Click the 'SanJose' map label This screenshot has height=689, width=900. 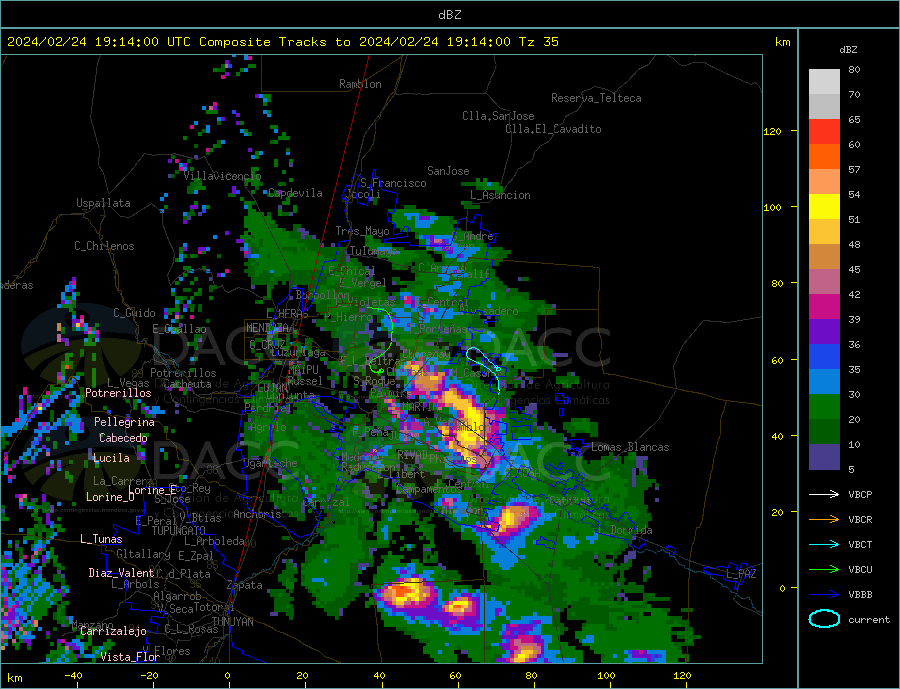pos(448,171)
